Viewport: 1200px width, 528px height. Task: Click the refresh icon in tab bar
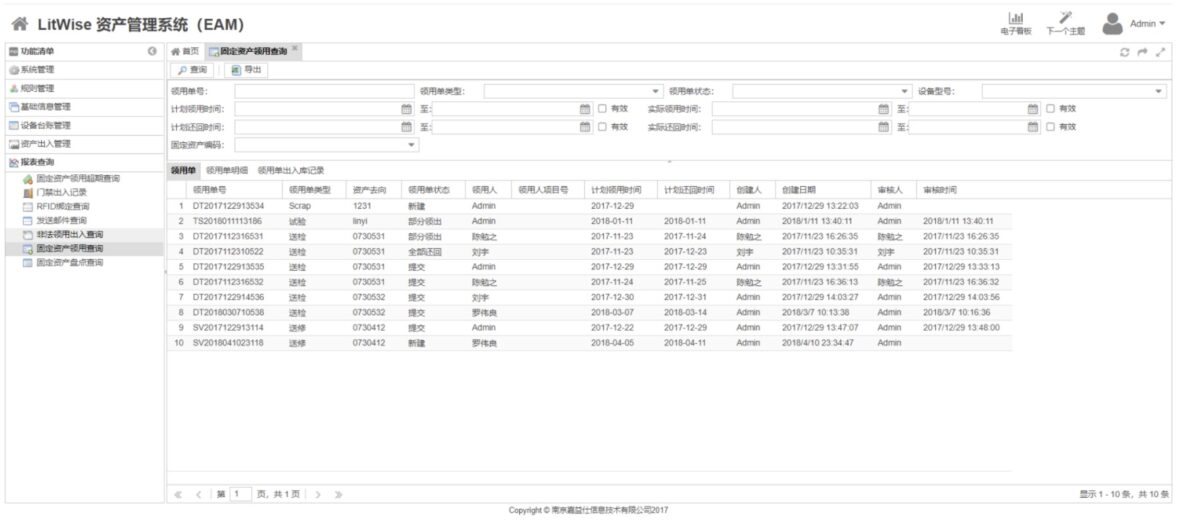coord(1124,52)
